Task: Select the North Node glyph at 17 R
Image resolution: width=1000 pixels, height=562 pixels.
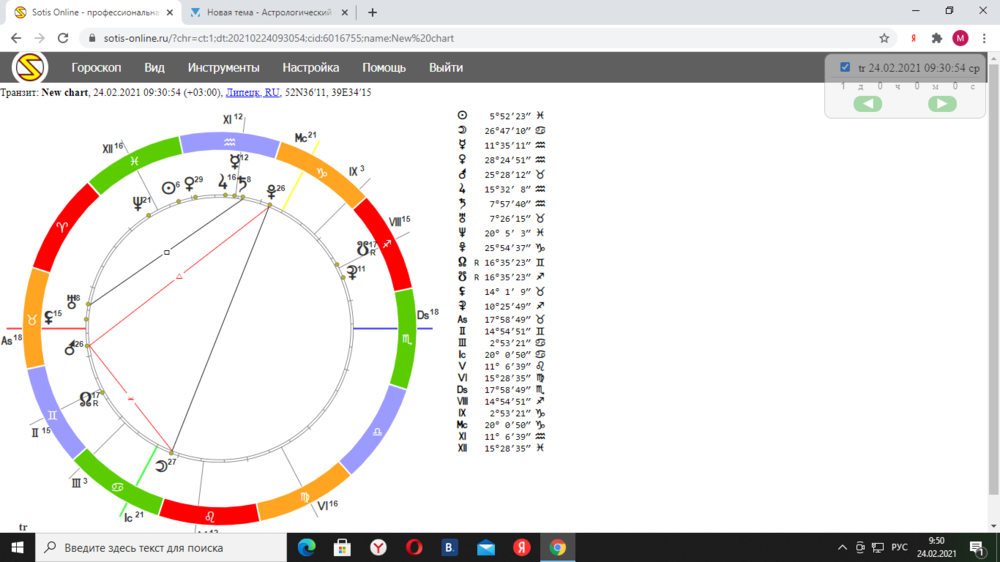Action: 85,399
